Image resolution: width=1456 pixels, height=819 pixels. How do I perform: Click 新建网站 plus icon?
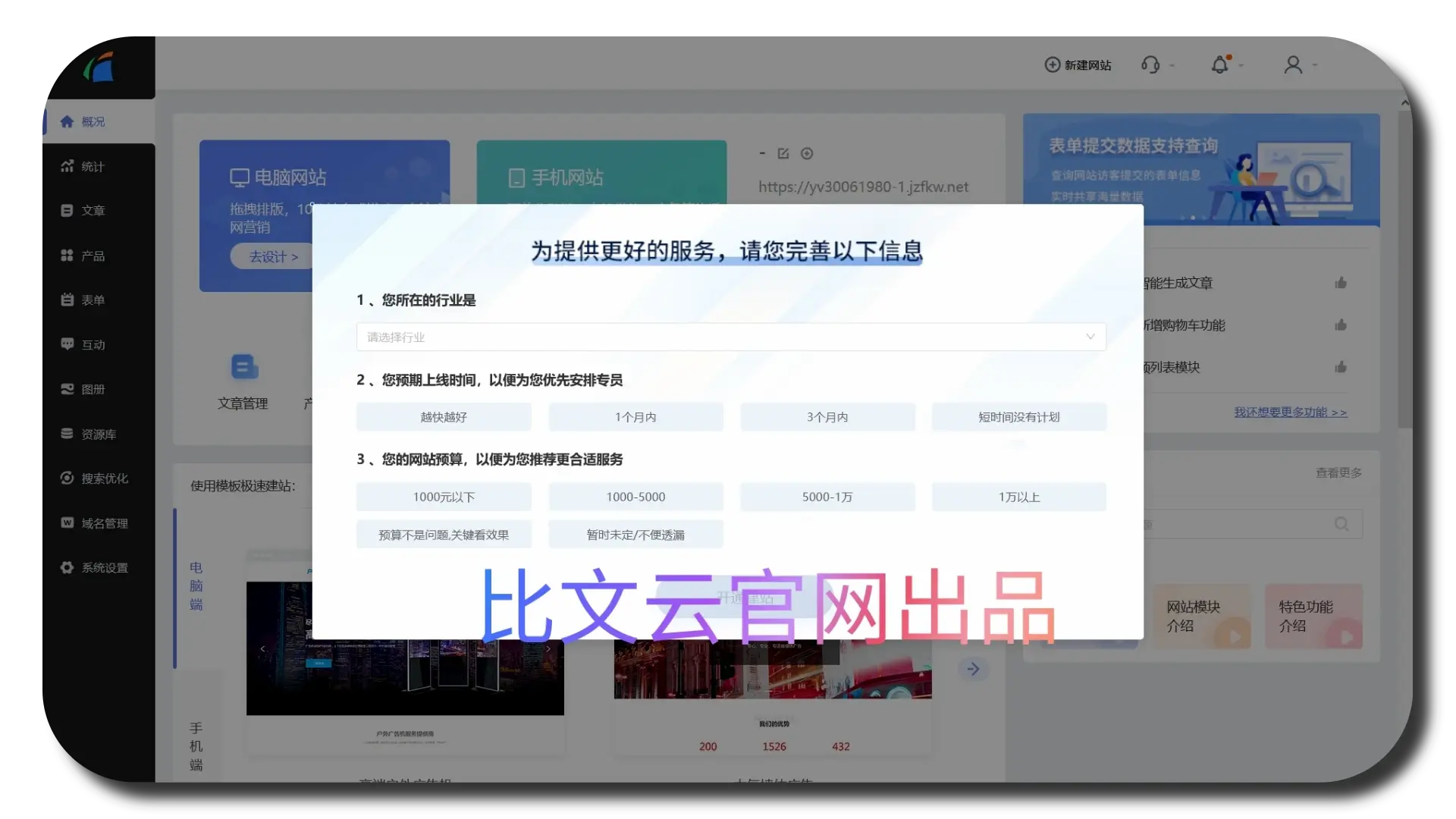pos(1052,64)
